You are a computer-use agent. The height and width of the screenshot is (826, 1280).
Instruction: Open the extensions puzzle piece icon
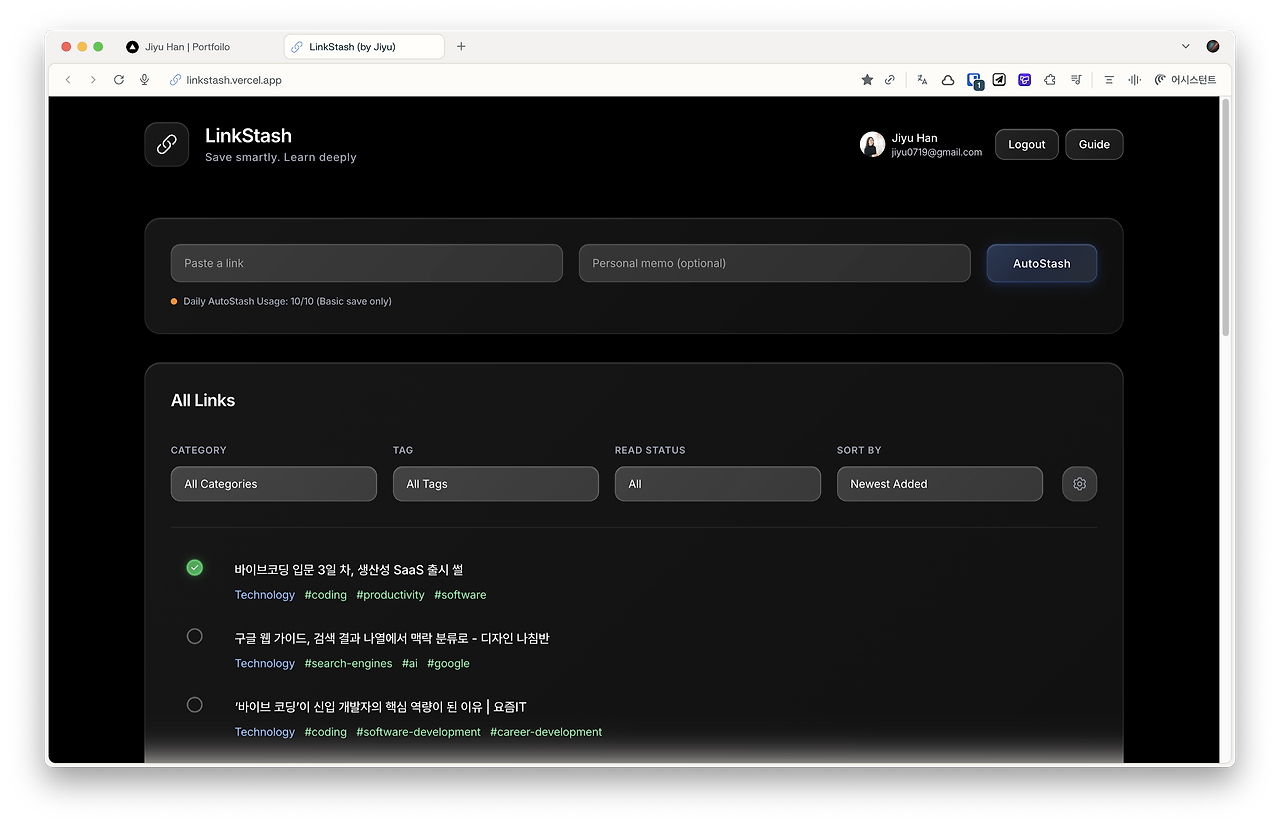1049,79
